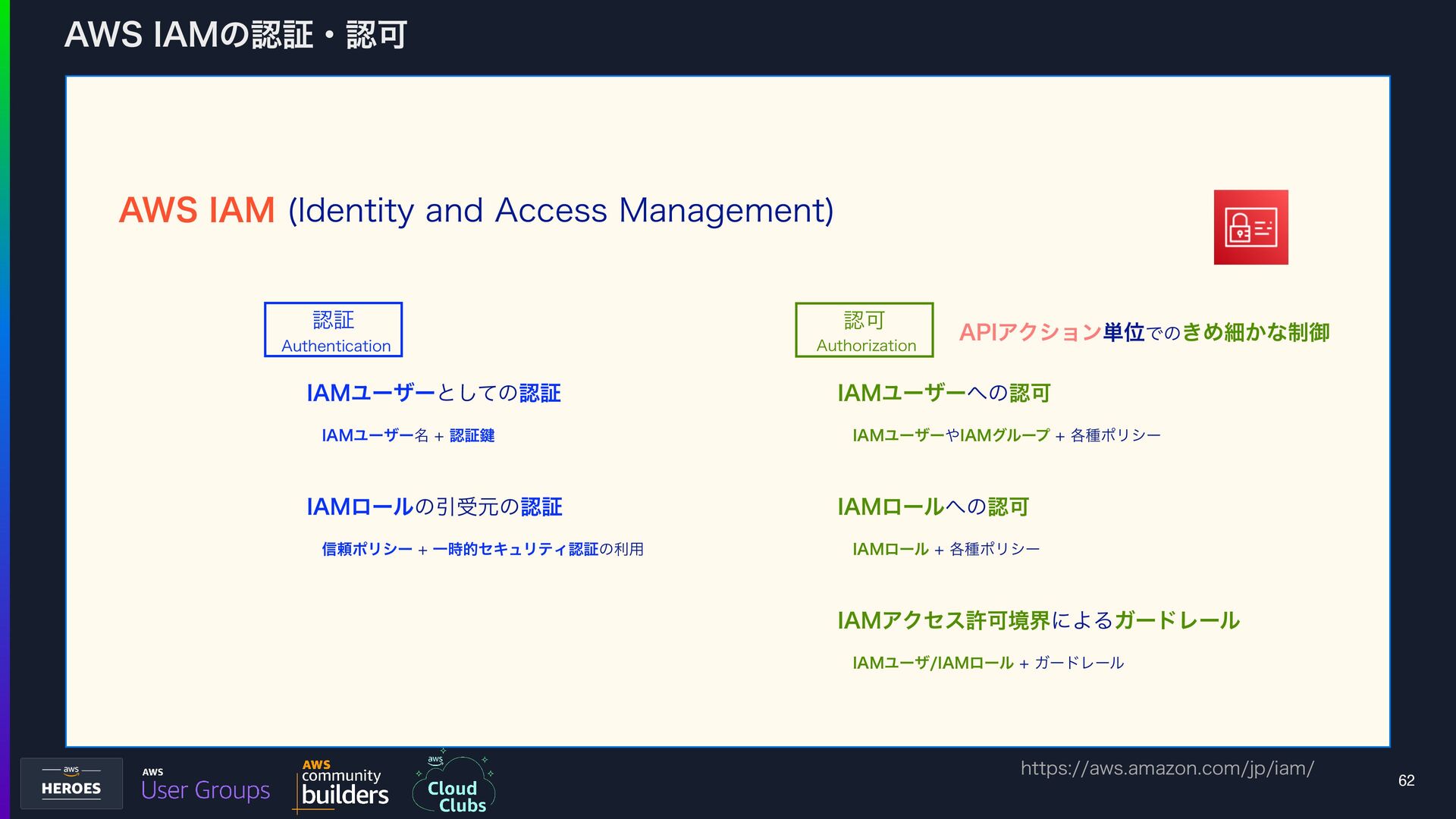Image resolution: width=1456 pixels, height=819 pixels.
Task: Click the 認証 Authentication box
Action: (x=333, y=330)
